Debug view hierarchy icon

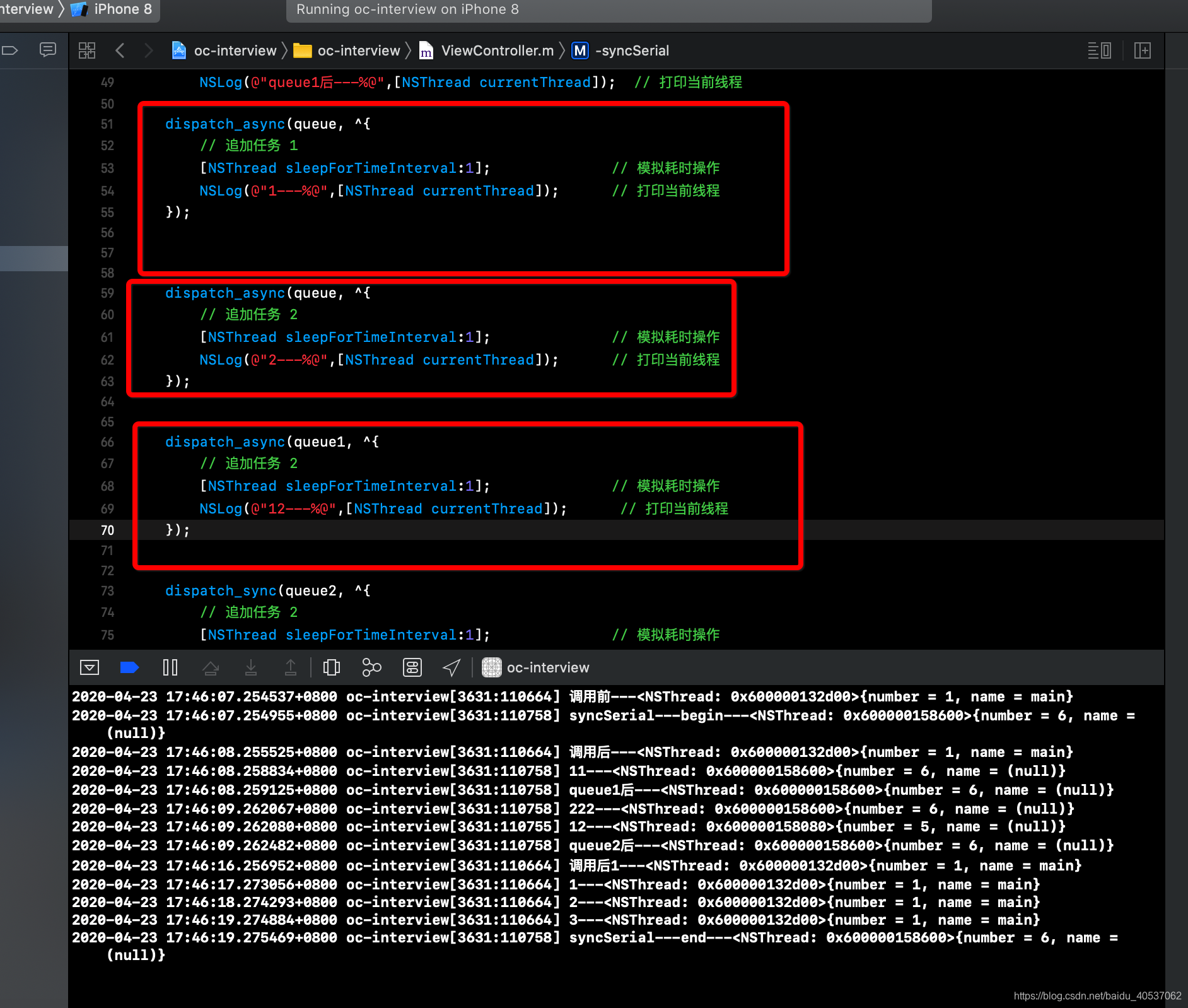pos(332,667)
